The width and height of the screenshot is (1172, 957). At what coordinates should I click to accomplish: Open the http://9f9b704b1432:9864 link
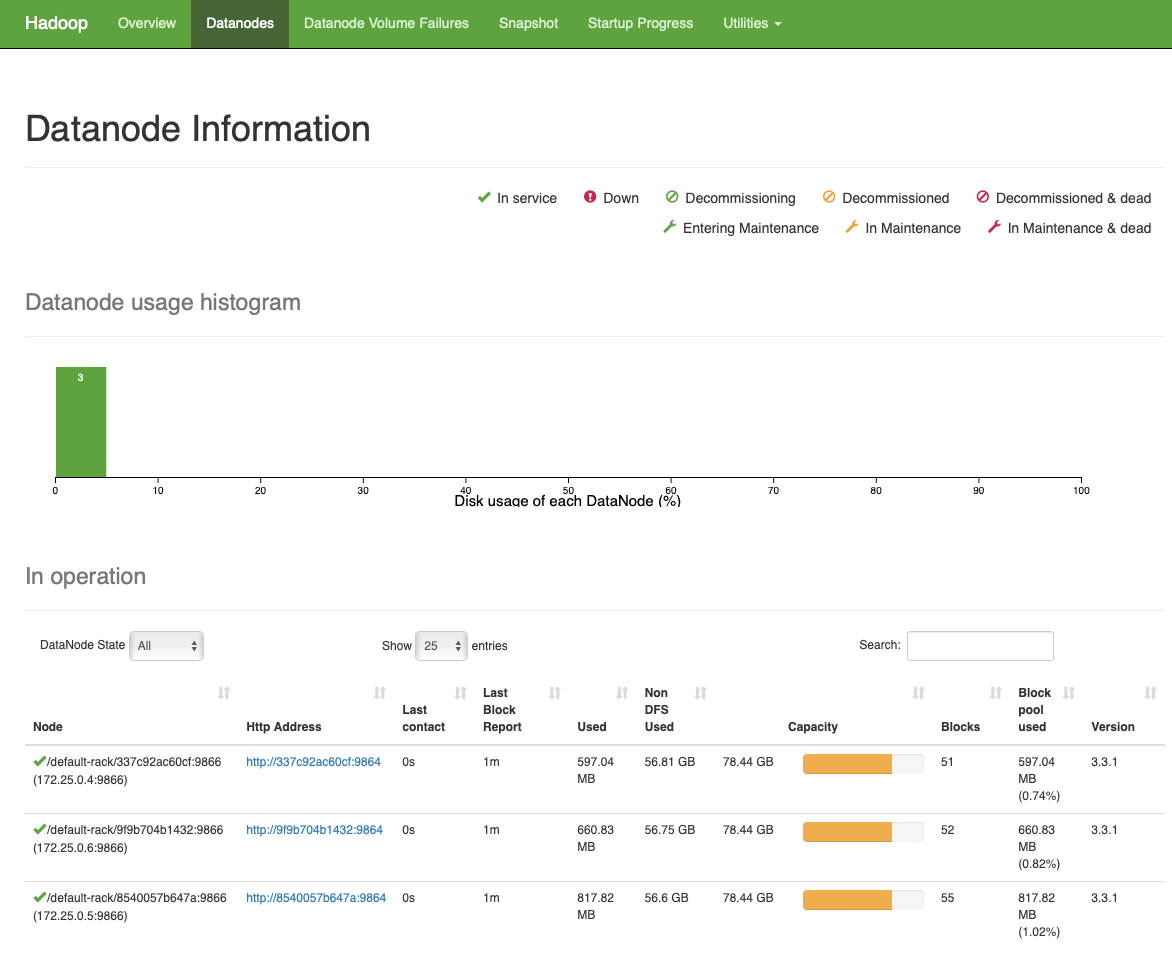coord(315,830)
